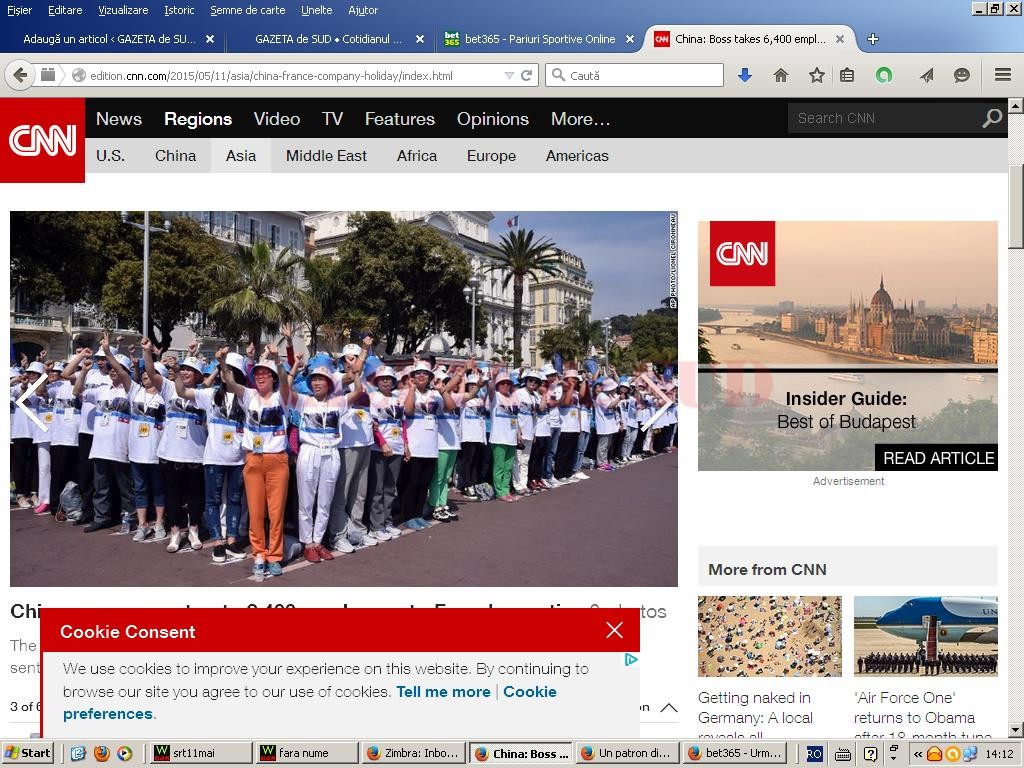This screenshot has height=768, width=1024.
Task: Open the Semne de carte menu
Action: pyautogui.click(x=248, y=10)
